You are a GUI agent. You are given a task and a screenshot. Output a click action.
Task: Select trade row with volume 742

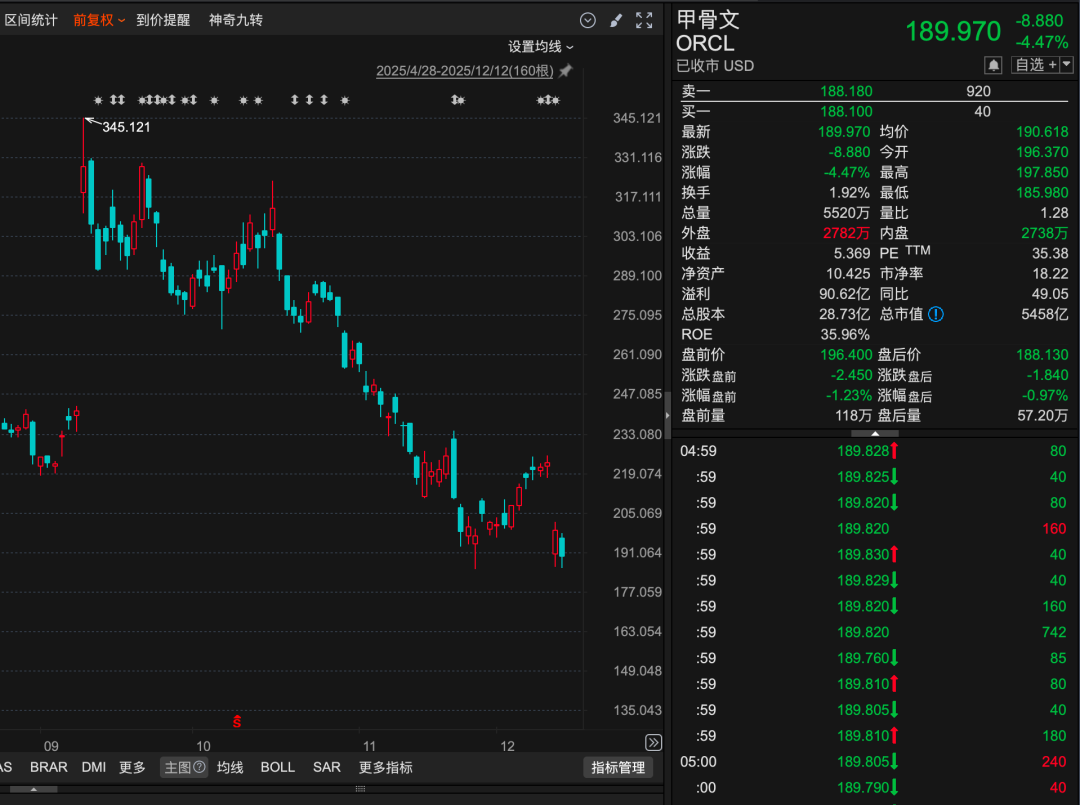coord(873,632)
